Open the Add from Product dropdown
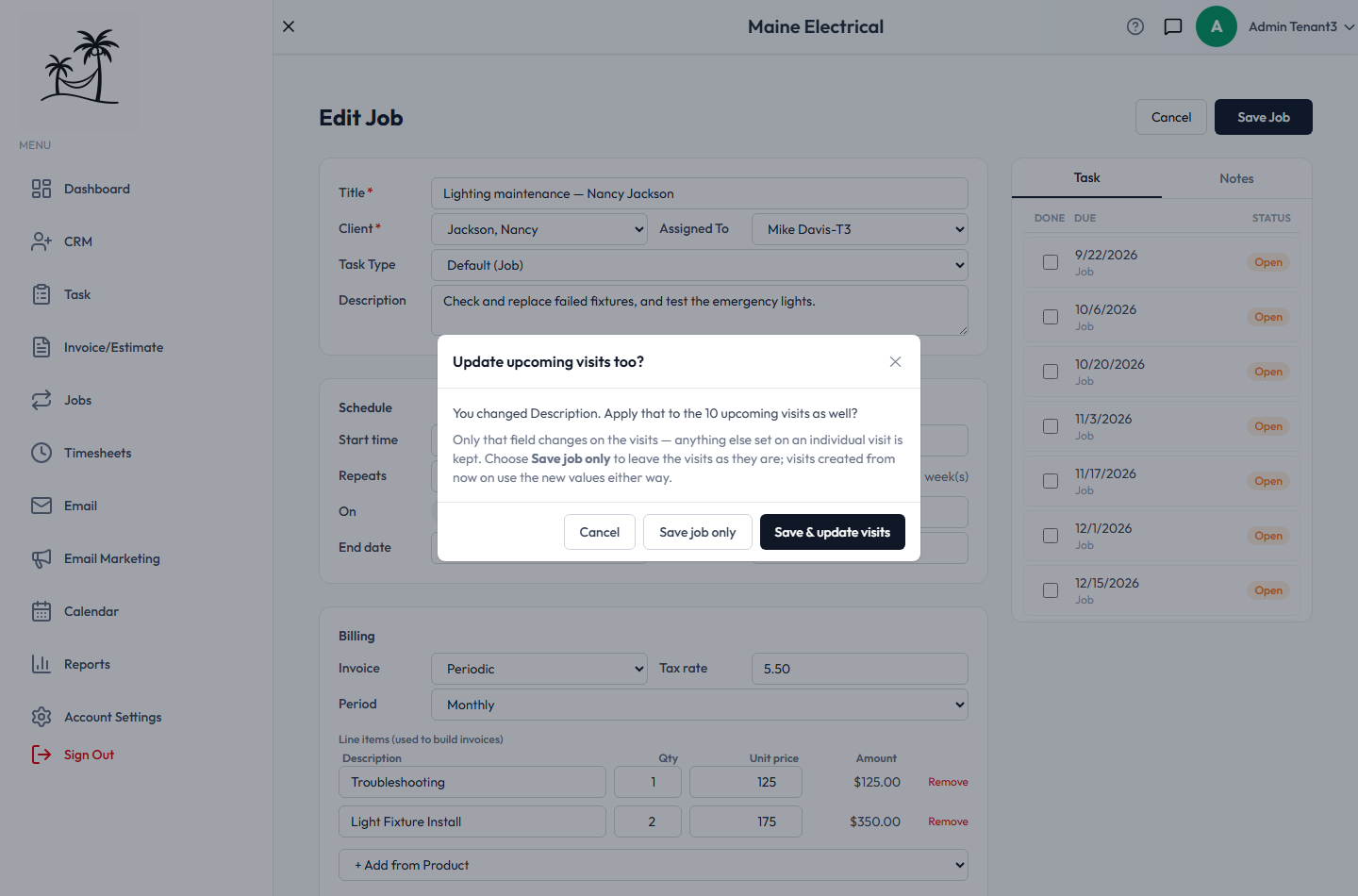Screen dimensions: 1358x896 click(654, 865)
